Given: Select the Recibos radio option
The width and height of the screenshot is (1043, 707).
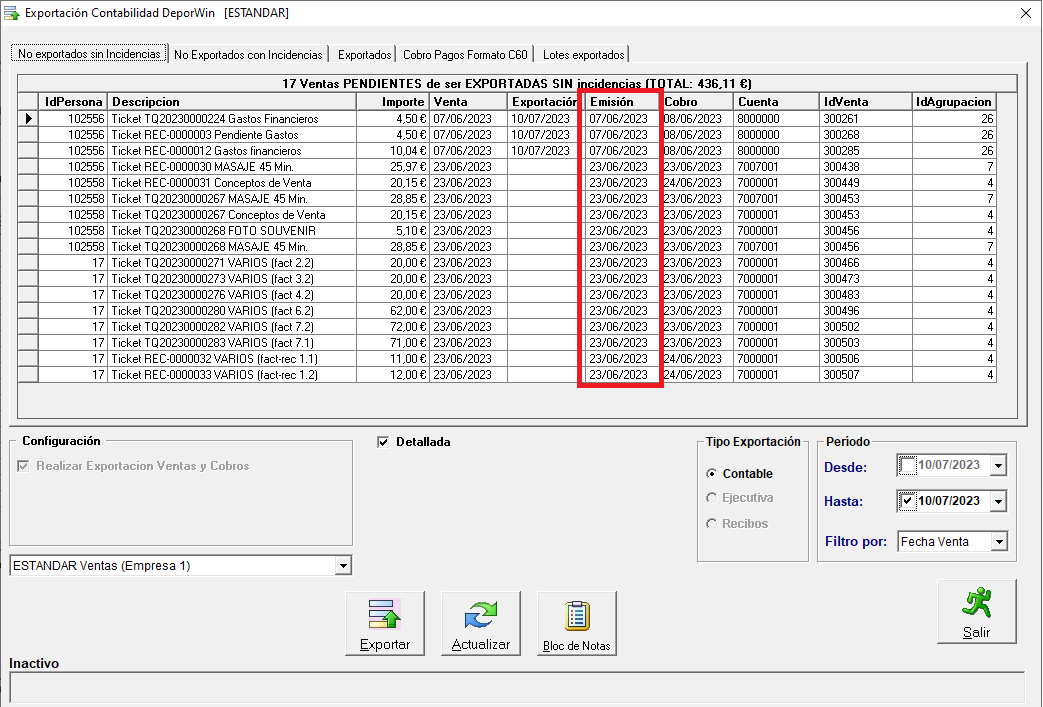Looking at the screenshot, I should 711,523.
